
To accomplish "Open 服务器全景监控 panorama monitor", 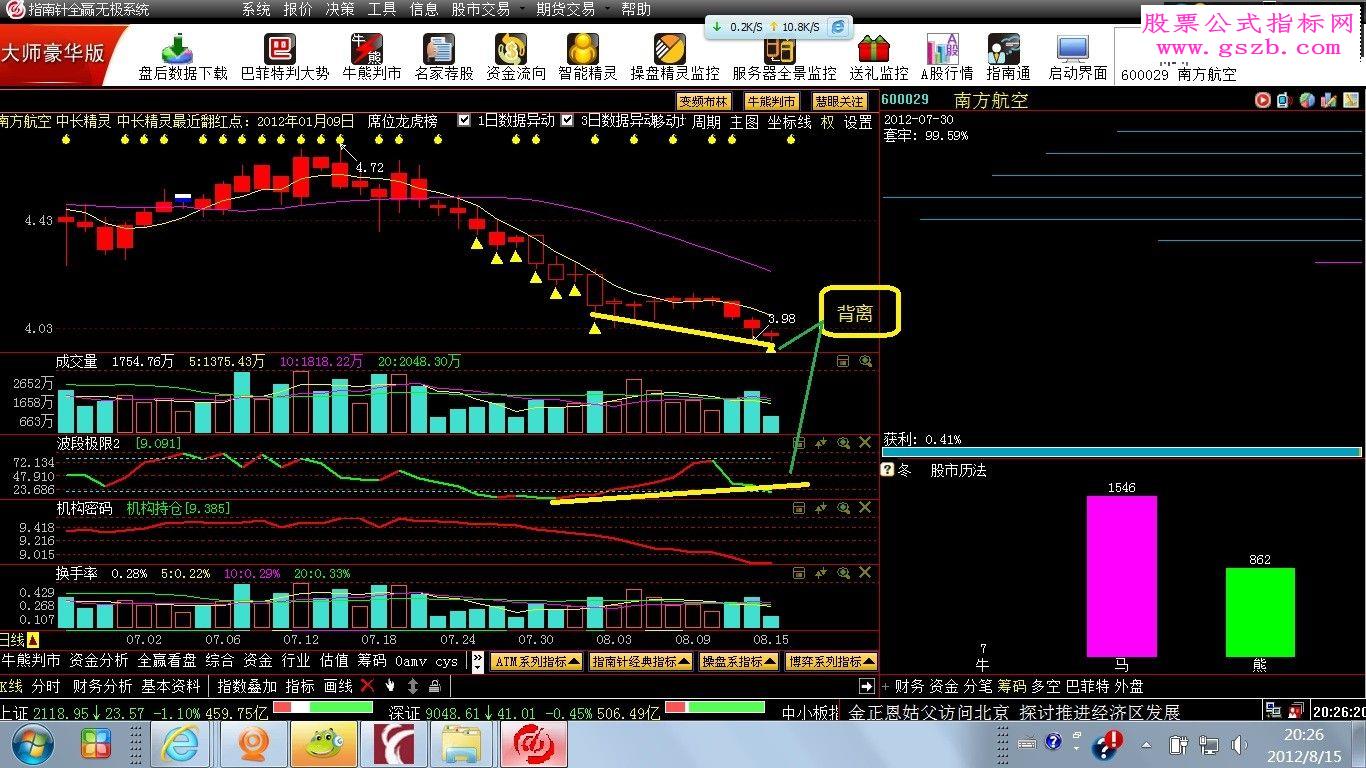I will [784, 57].
